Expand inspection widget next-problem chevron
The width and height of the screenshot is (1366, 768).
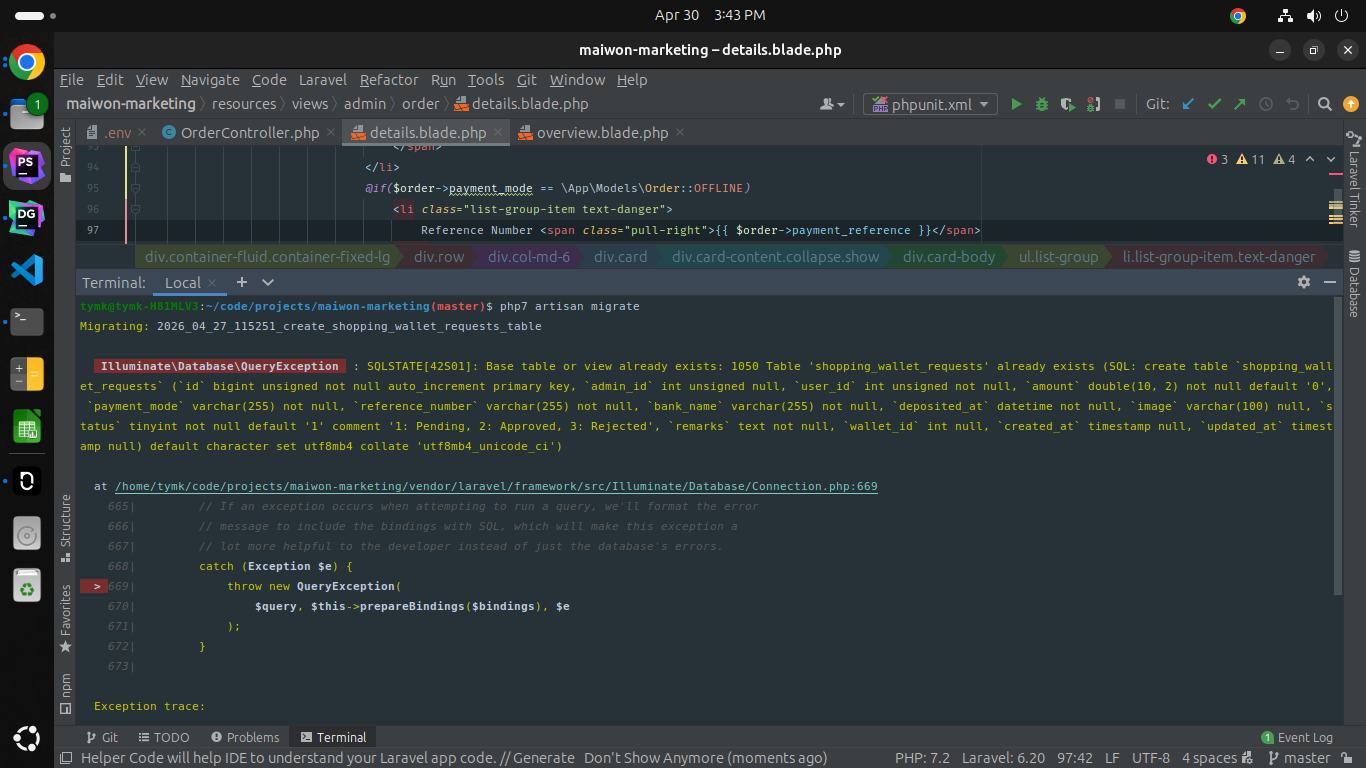point(1331,159)
